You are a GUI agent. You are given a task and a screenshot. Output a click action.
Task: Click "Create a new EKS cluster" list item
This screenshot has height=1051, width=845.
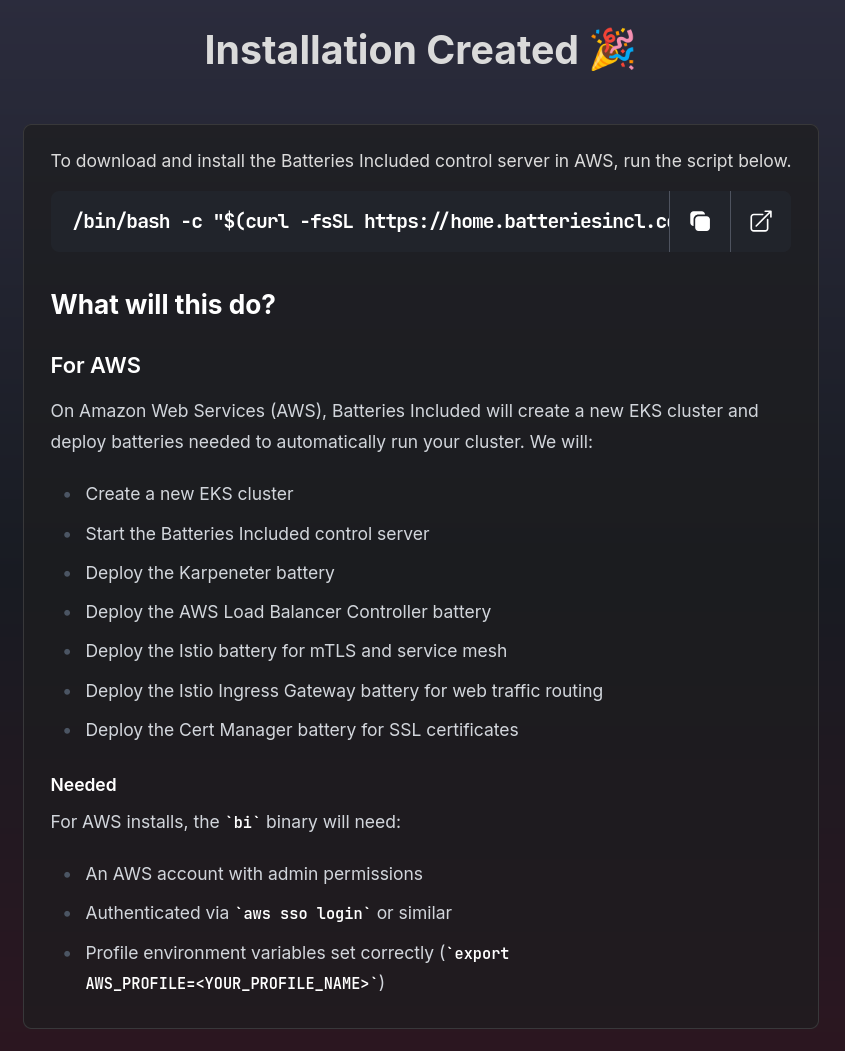pyautogui.click(x=189, y=494)
